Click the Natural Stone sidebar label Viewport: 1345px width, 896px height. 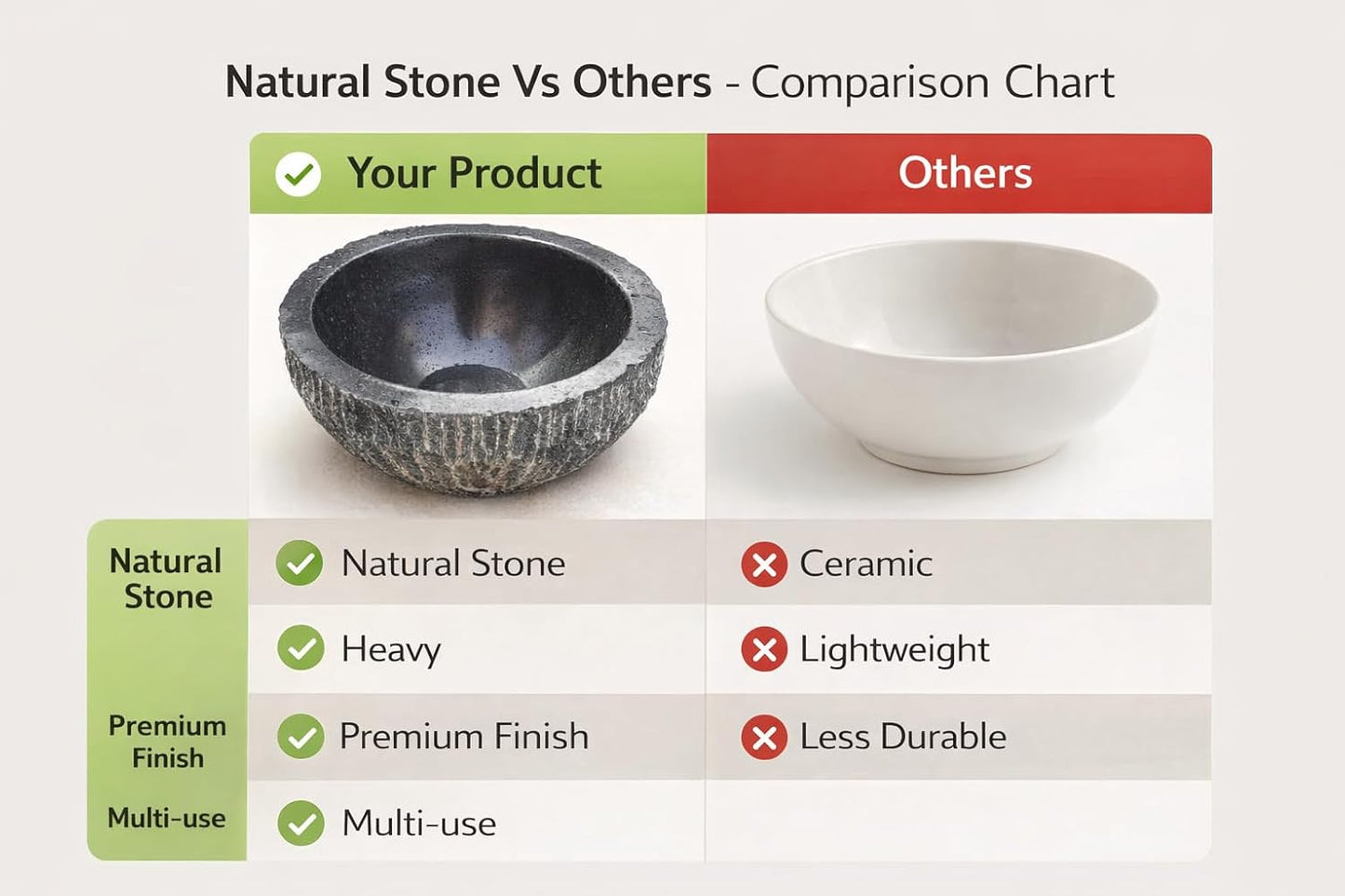pyautogui.click(x=167, y=579)
